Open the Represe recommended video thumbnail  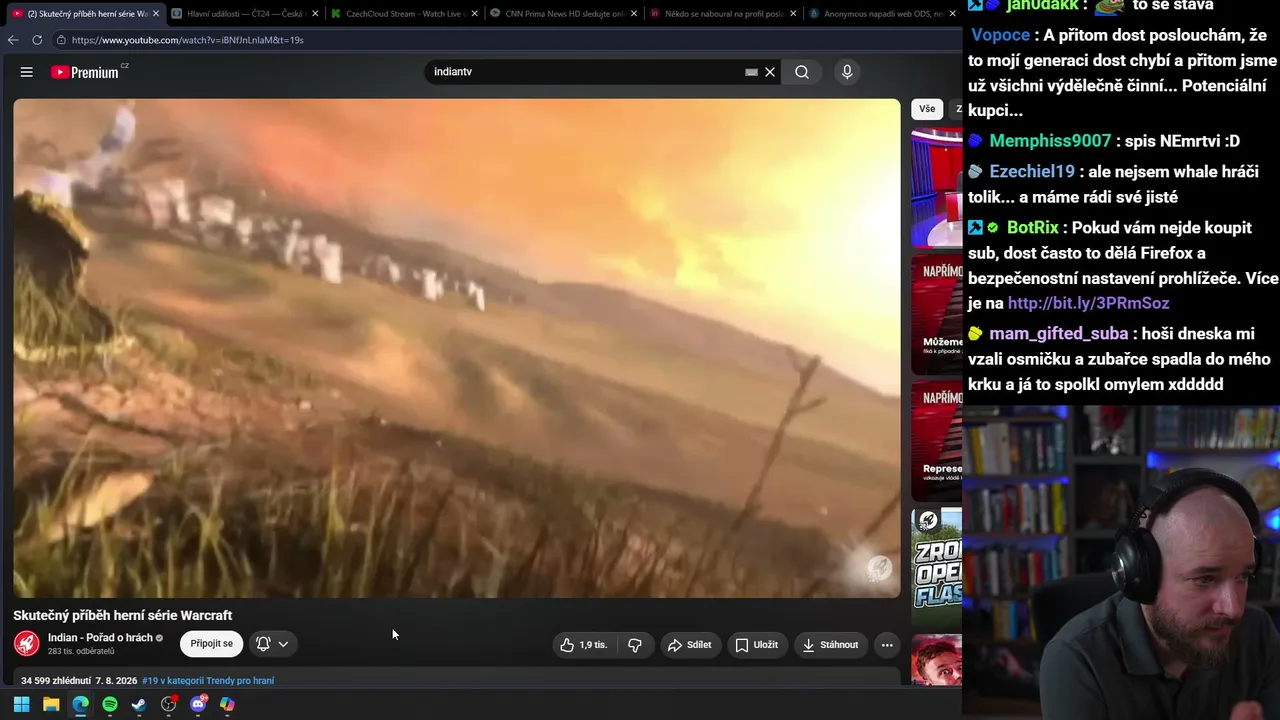(937, 441)
